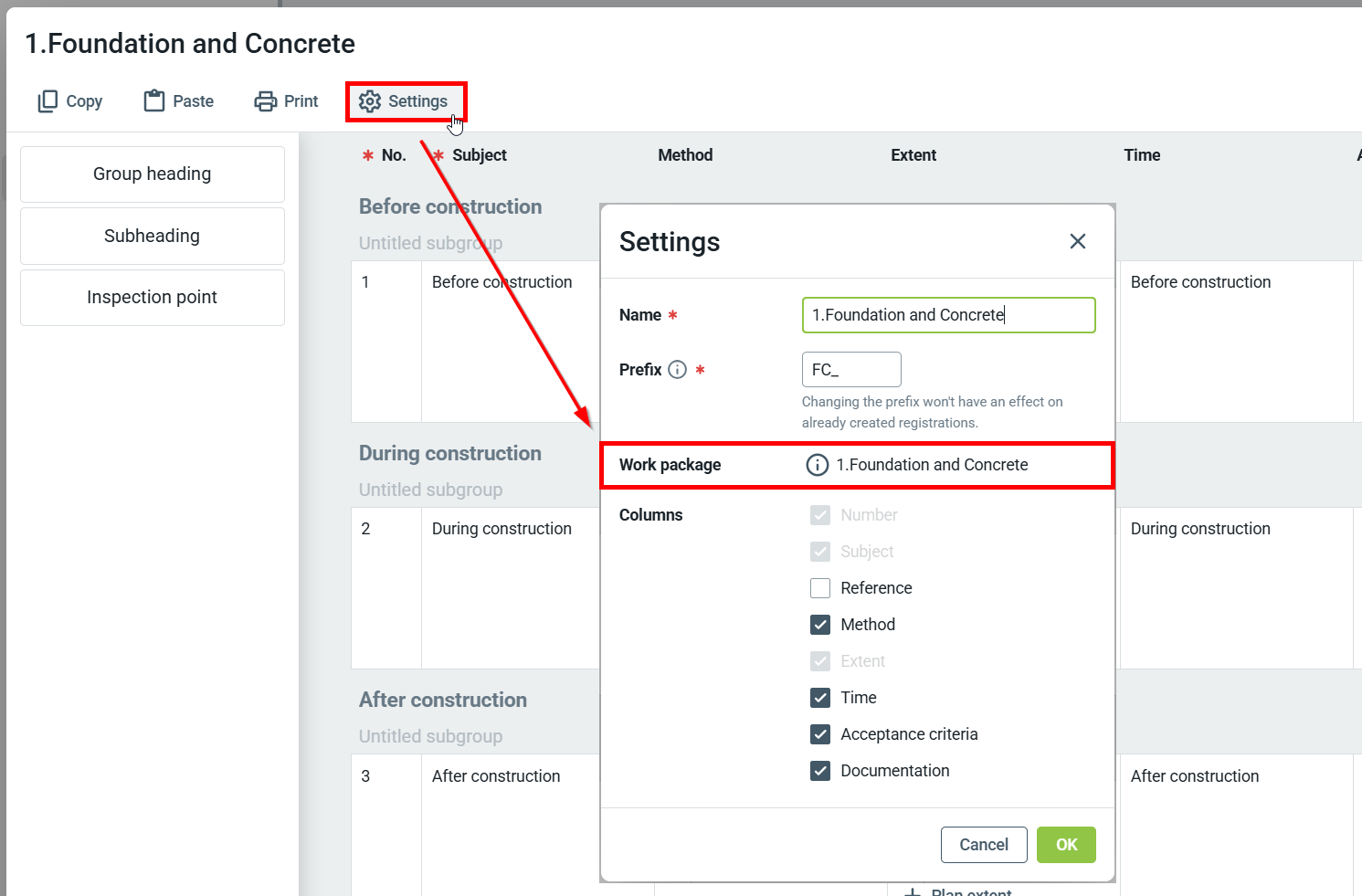
Task: Click the Name input field
Action: click(x=948, y=315)
